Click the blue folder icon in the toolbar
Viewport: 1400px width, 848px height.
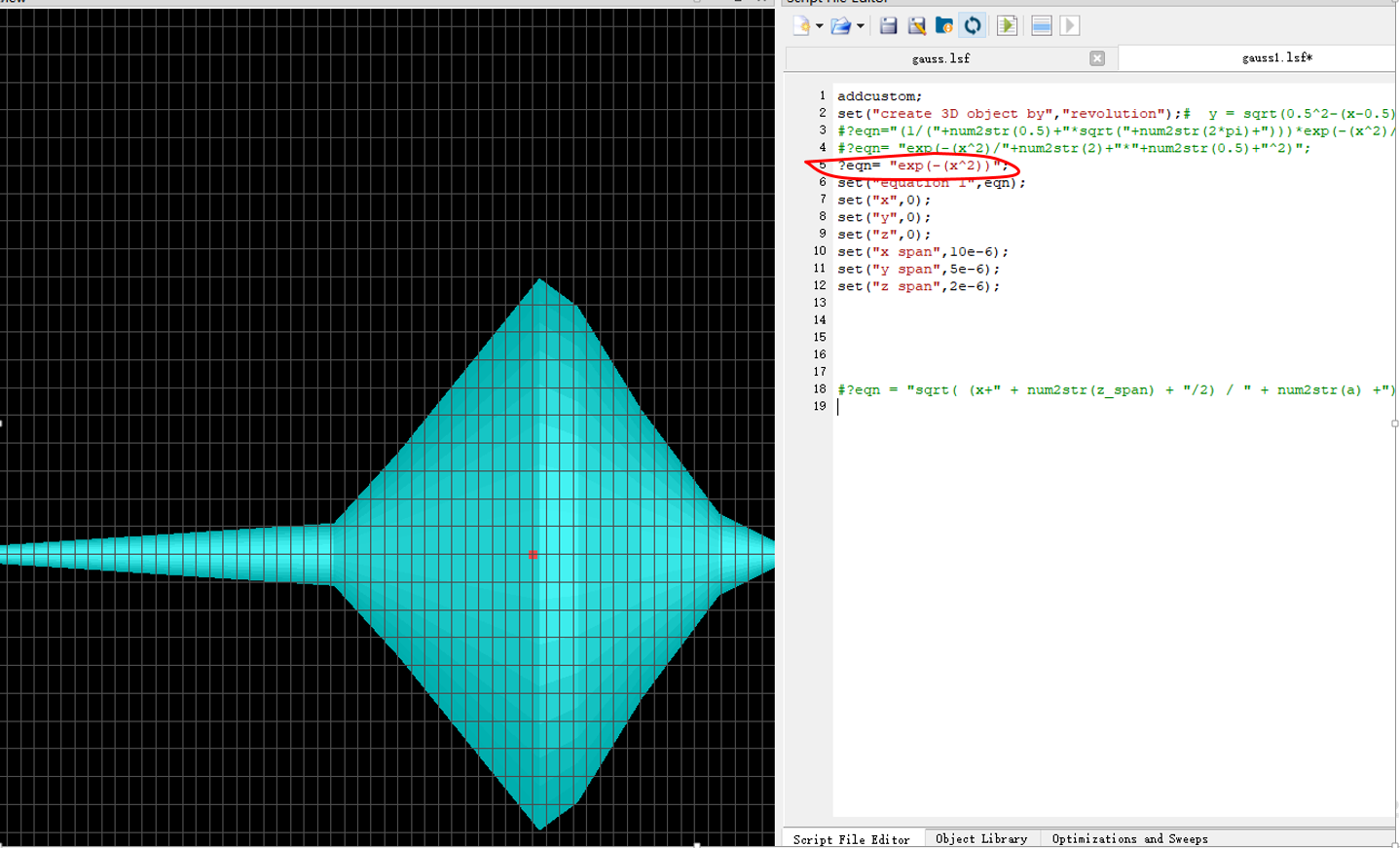(x=943, y=26)
